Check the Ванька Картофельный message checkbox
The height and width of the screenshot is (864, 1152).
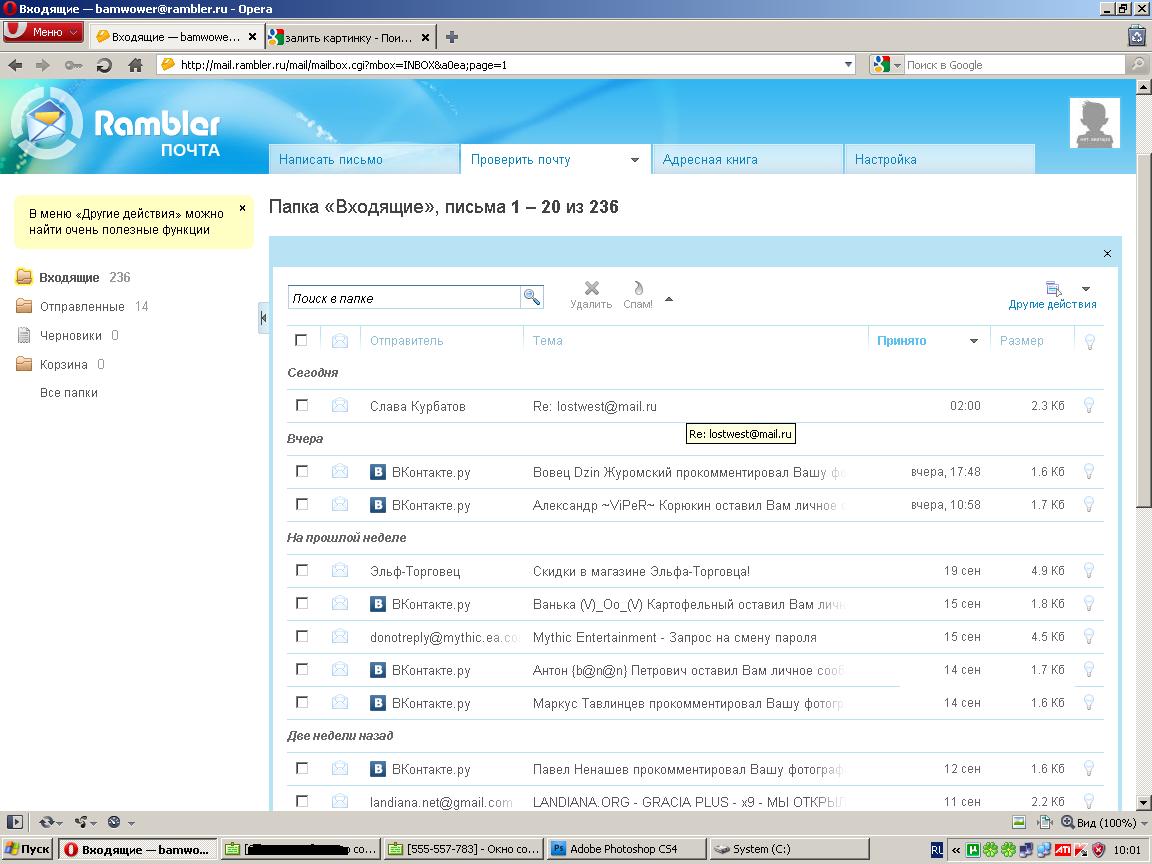tap(301, 603)
